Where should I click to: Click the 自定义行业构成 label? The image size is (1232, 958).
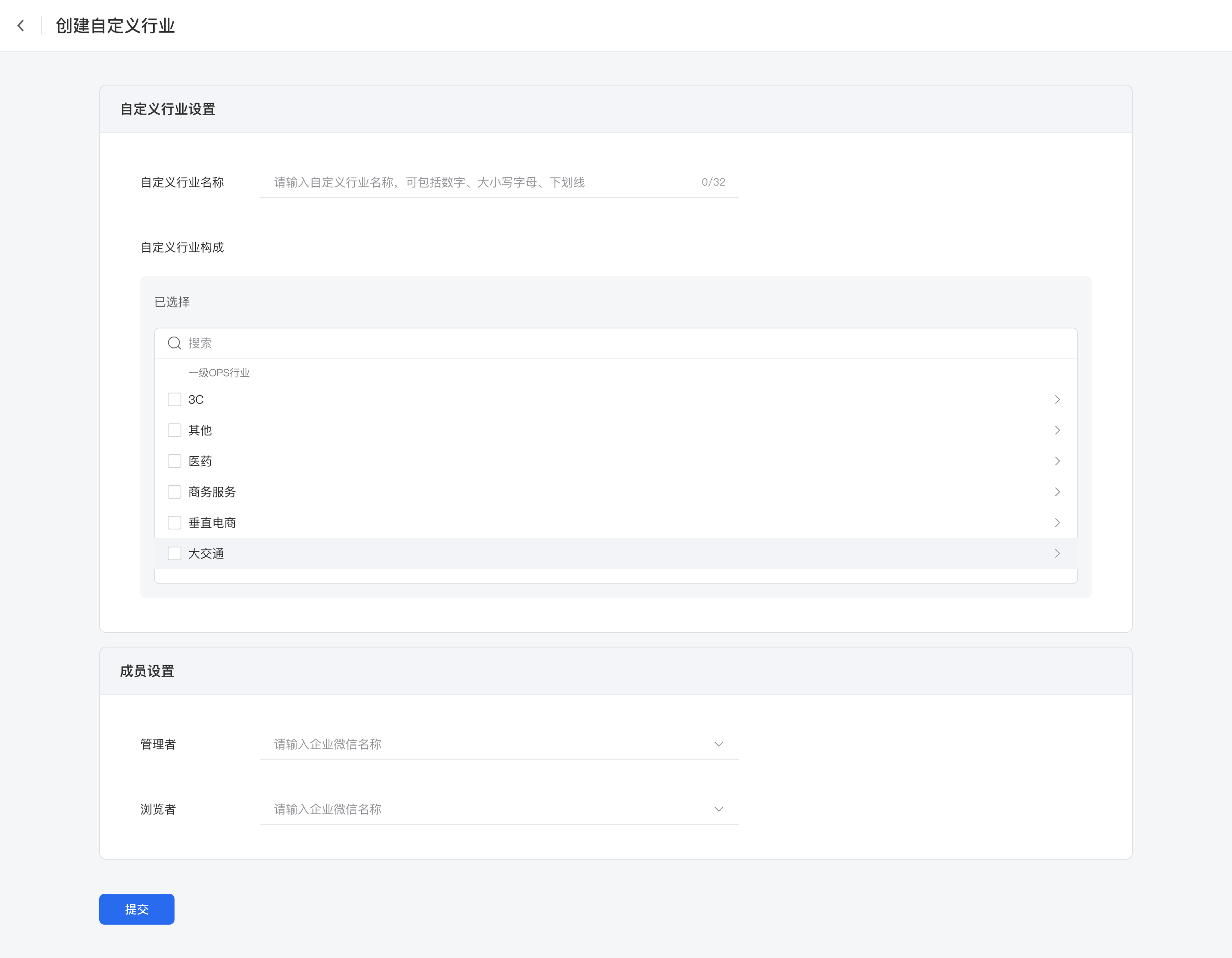coord(182,247)
